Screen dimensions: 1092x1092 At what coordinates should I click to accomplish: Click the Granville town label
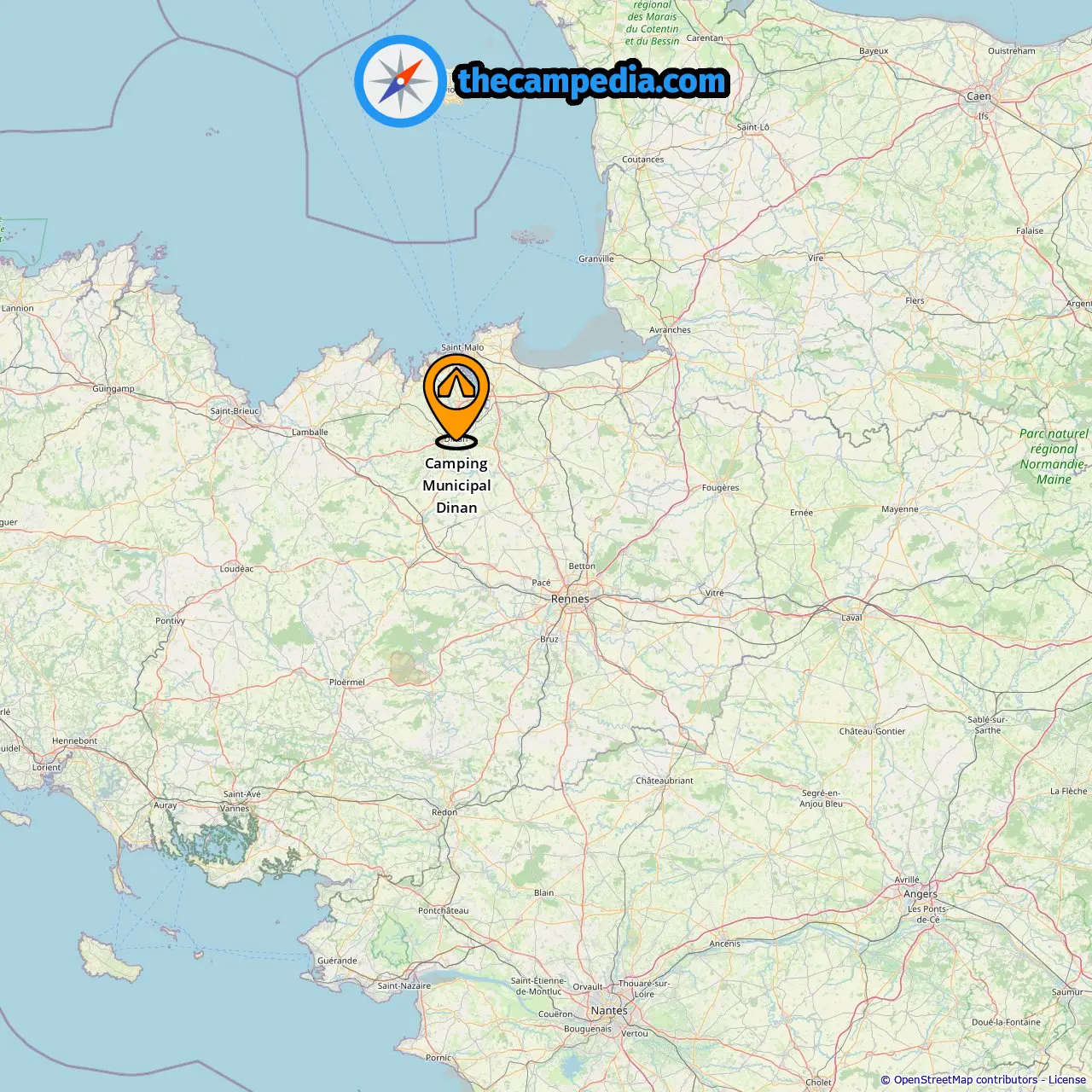pyautogui.click(x=596, y=258)
